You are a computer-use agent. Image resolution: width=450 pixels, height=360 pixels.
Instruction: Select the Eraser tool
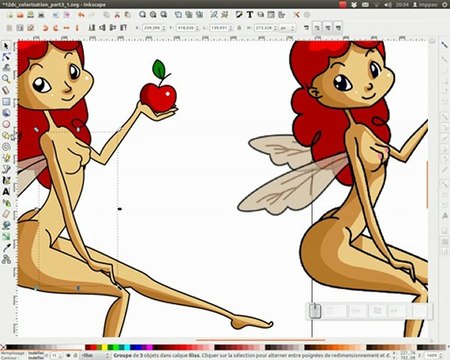point(6,214)
